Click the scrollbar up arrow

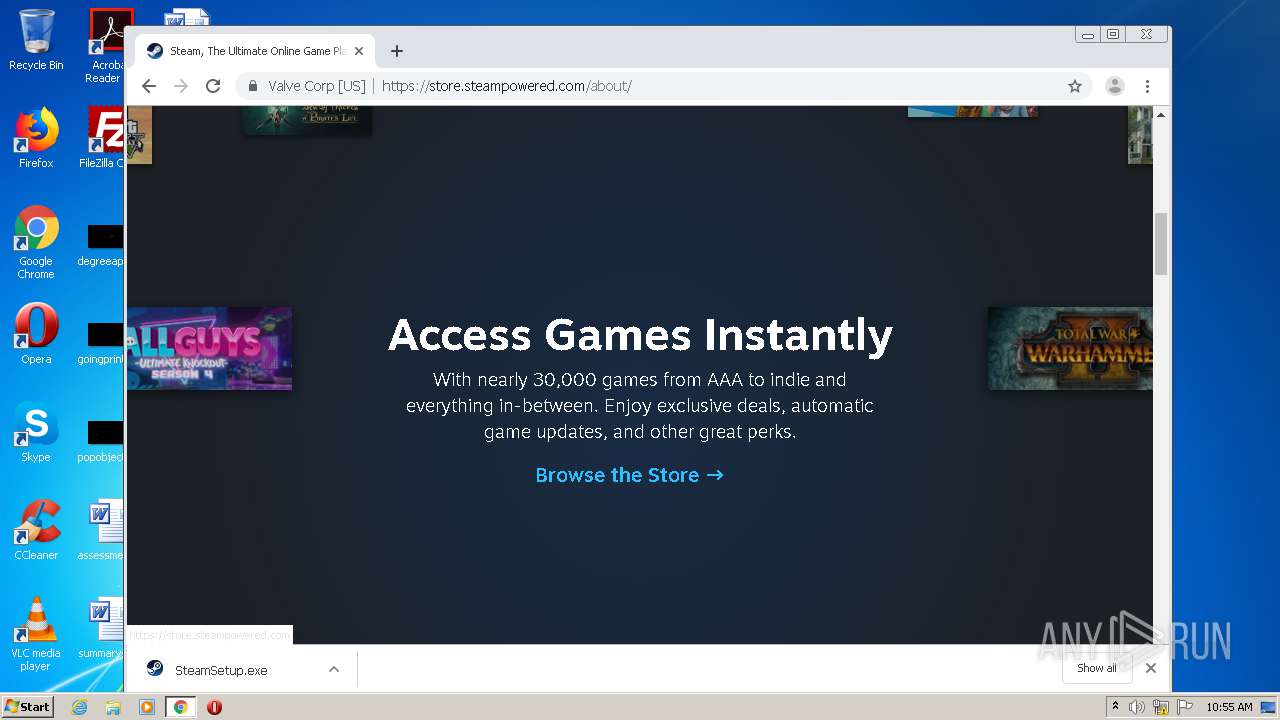tap(1161, 115)
